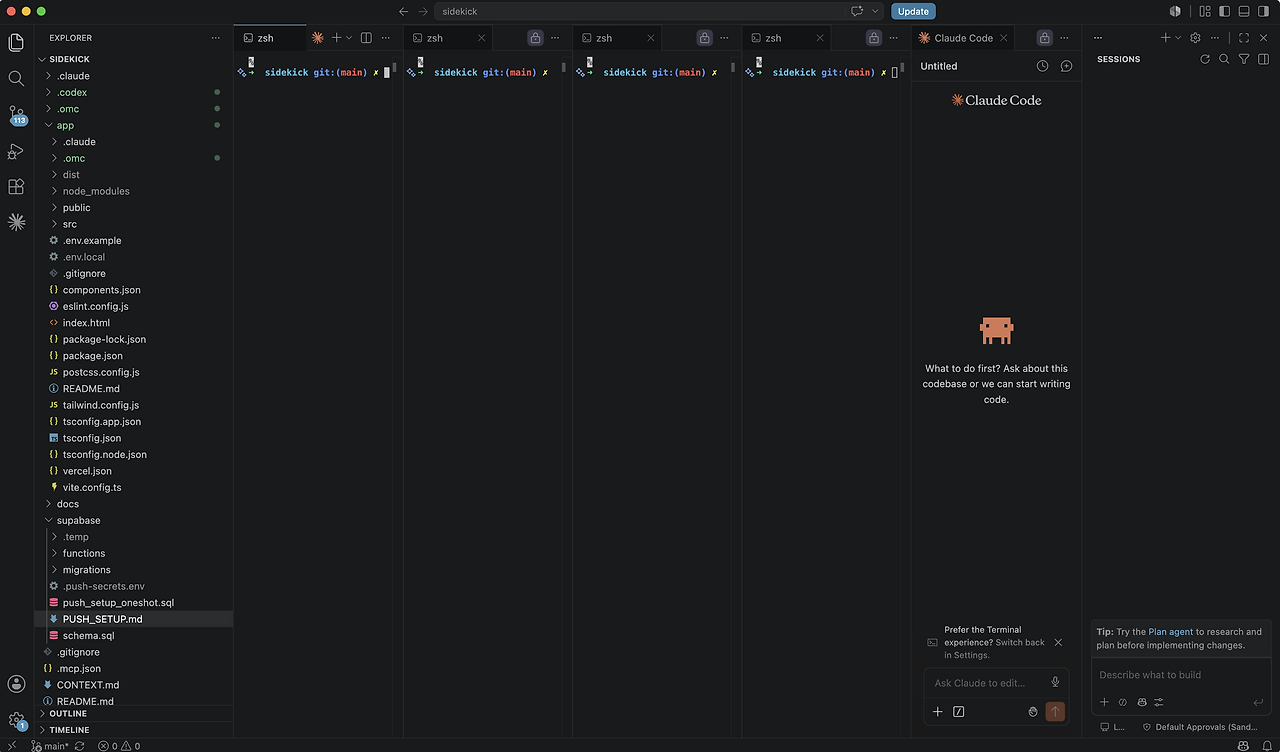Open the file vite.config.ts
The height and width of the screenshot is (752, 1280).
point(134,487)
